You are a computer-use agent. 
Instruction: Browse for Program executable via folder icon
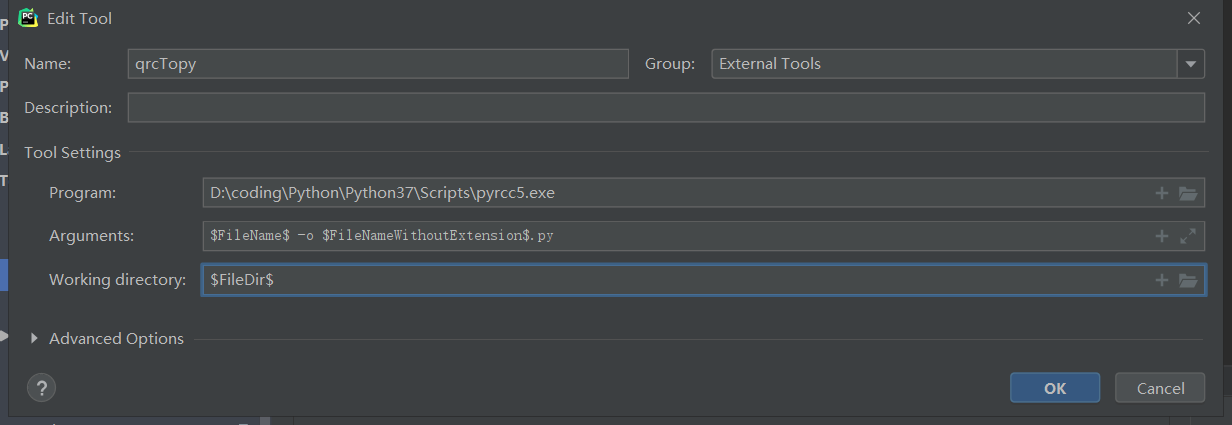[1188, 193]
